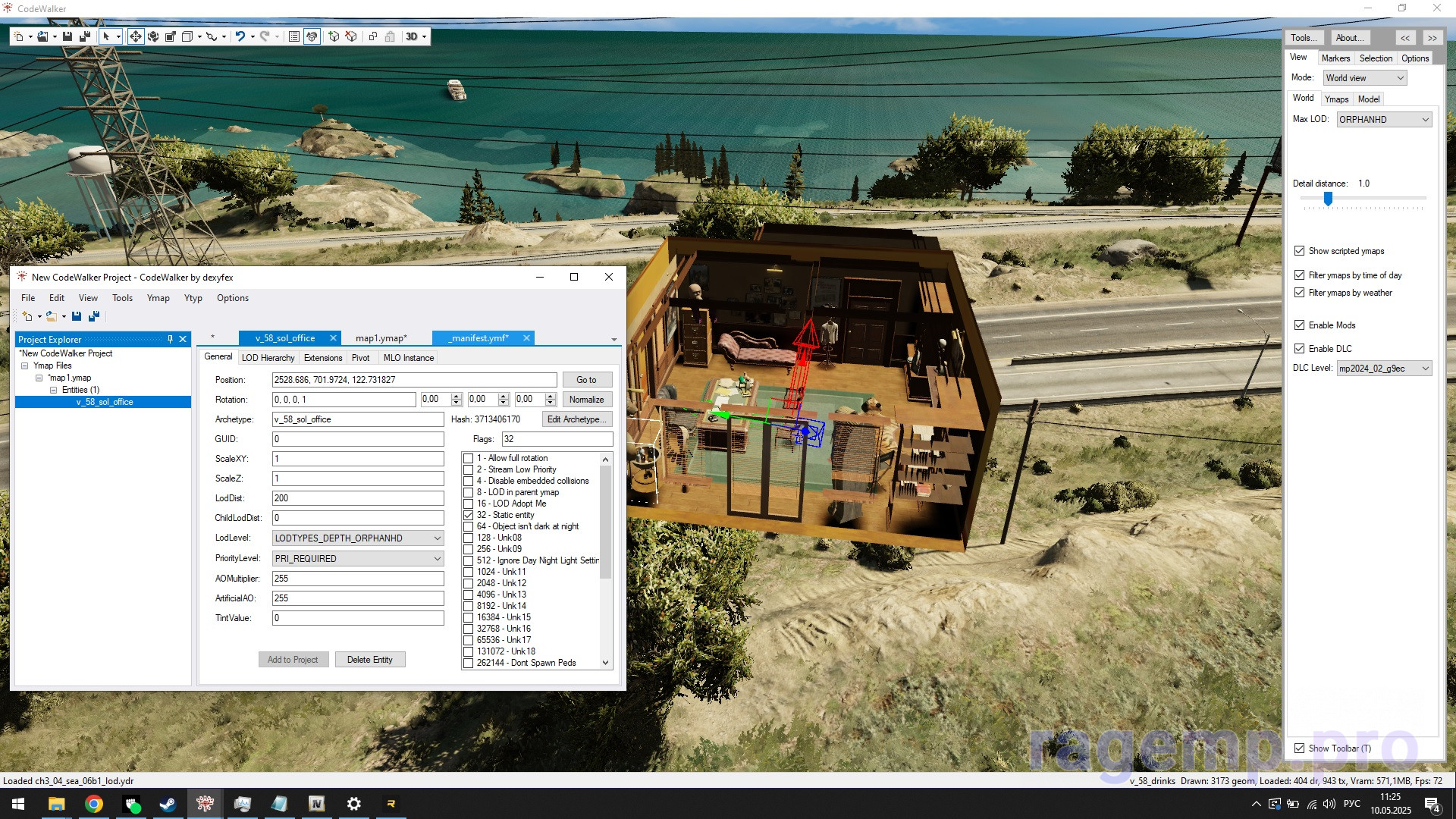
Task: Click New icon in Project window toolbar
Action: [x=27, y=316]
